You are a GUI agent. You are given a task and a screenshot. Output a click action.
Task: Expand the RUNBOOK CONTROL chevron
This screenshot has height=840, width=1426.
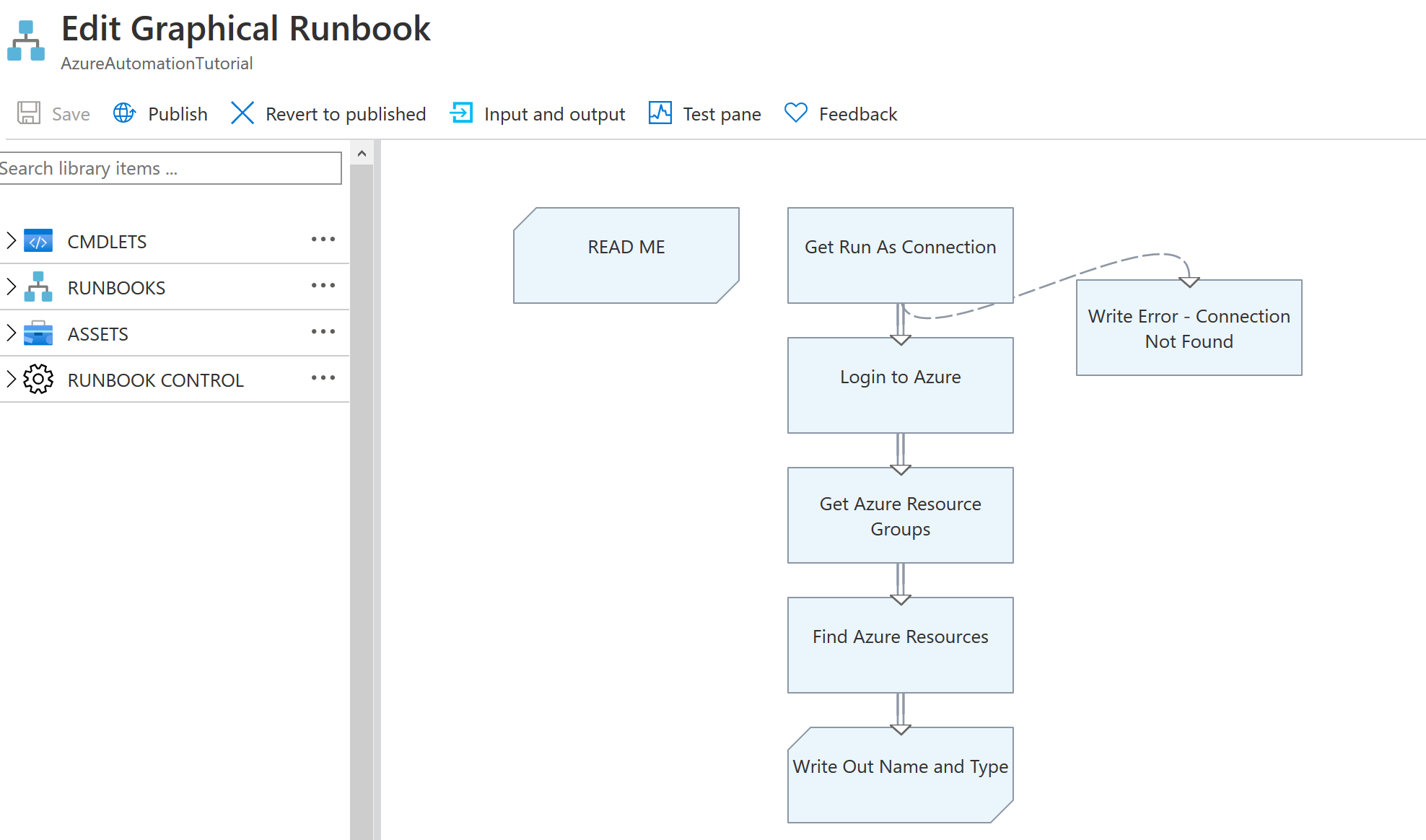(11, 380)
